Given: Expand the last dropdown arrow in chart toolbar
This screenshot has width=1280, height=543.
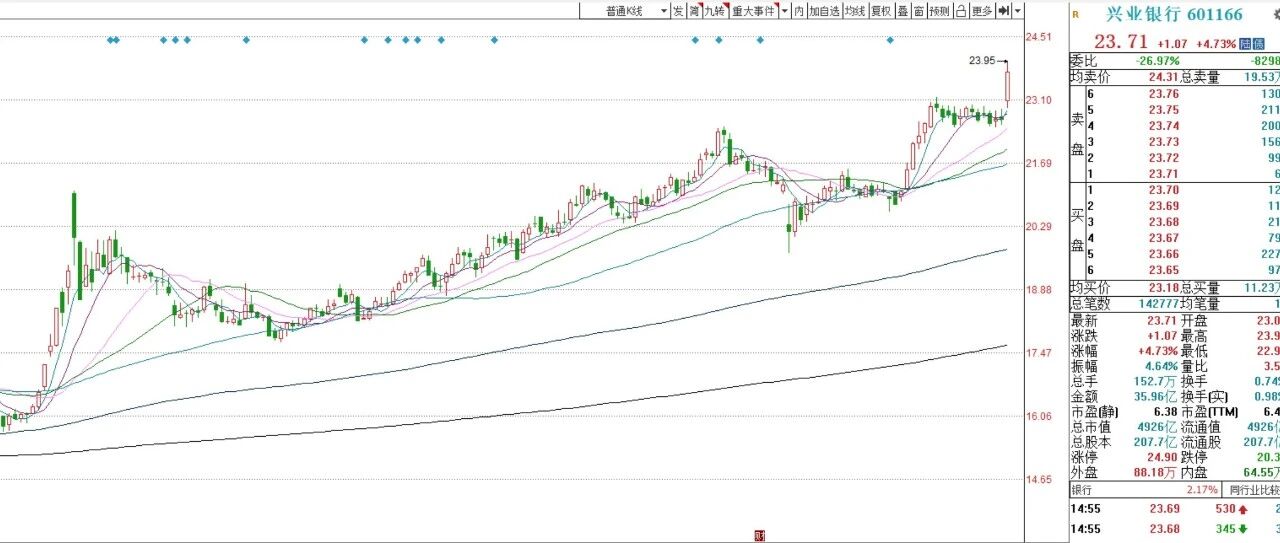Looking at the screenshot, I should click(1018, 11).
